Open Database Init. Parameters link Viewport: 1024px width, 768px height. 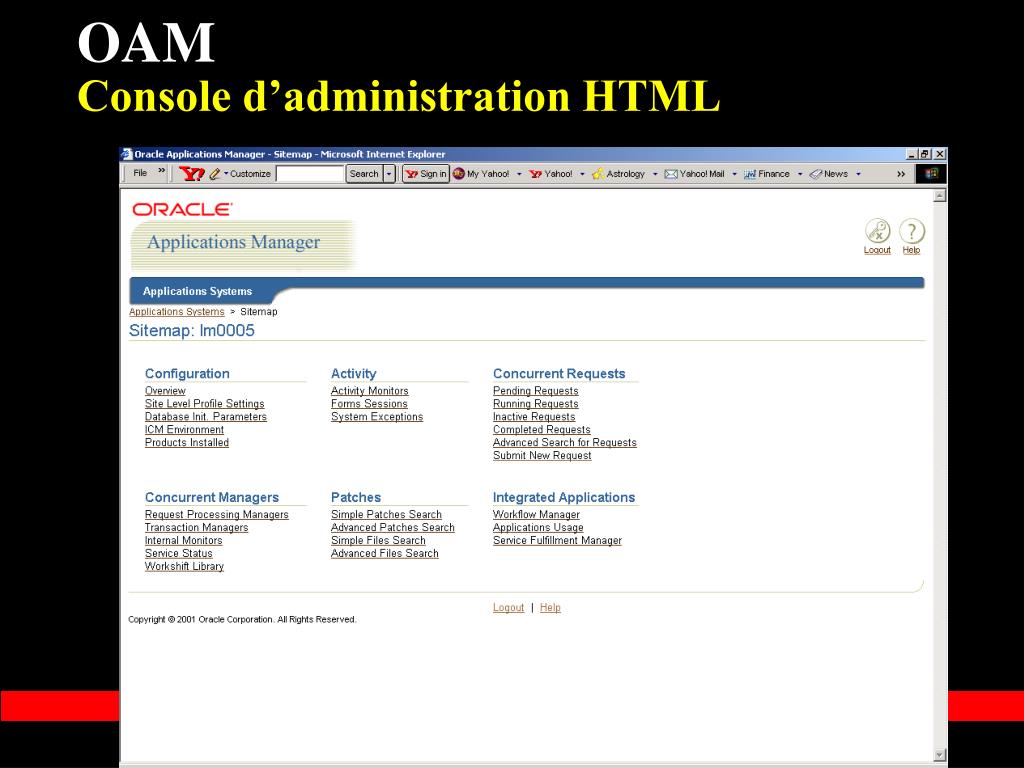pos(206,417)
